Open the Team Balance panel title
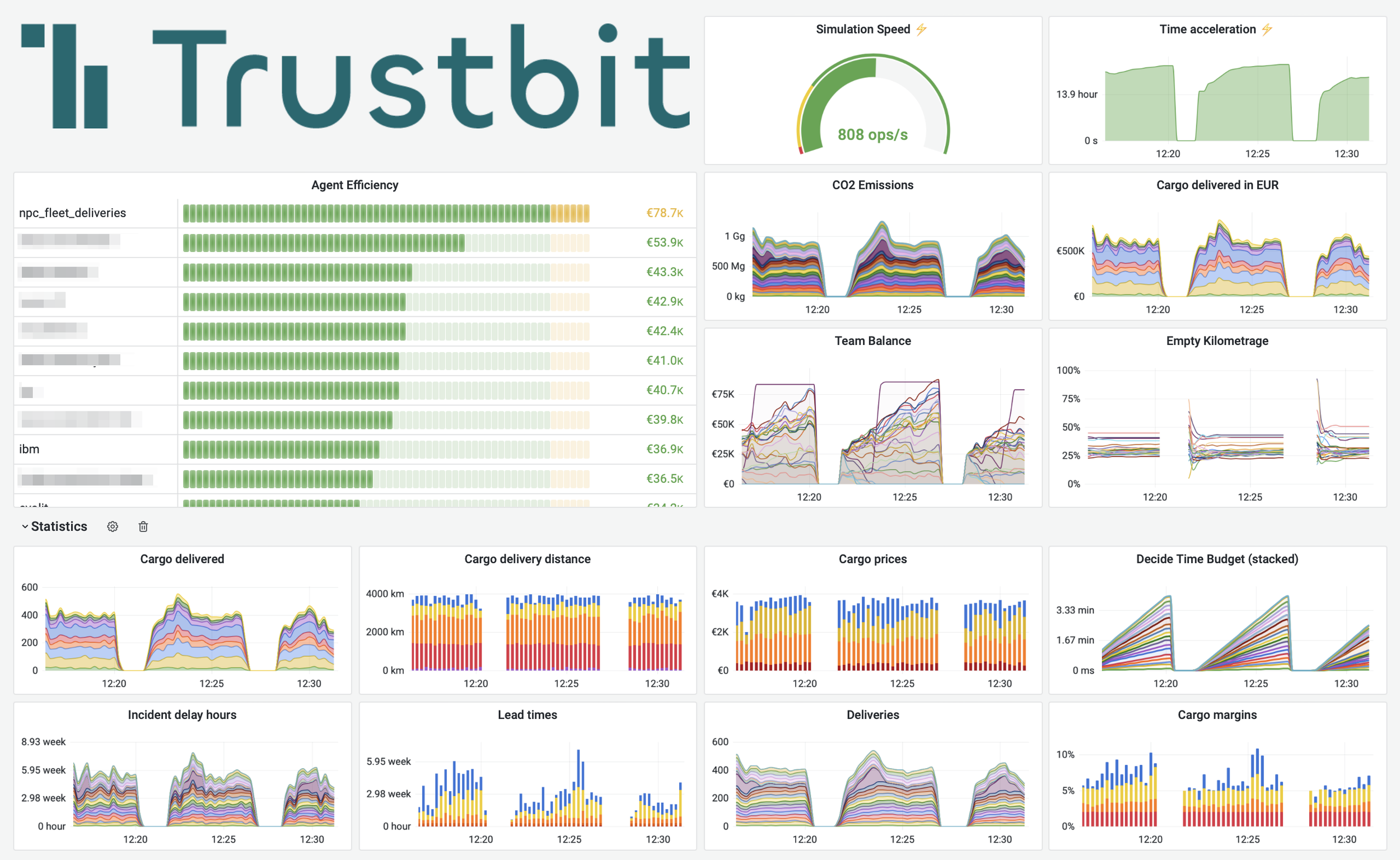The image size is (1400, 860). pyautogui.click(x=872, y=341)
